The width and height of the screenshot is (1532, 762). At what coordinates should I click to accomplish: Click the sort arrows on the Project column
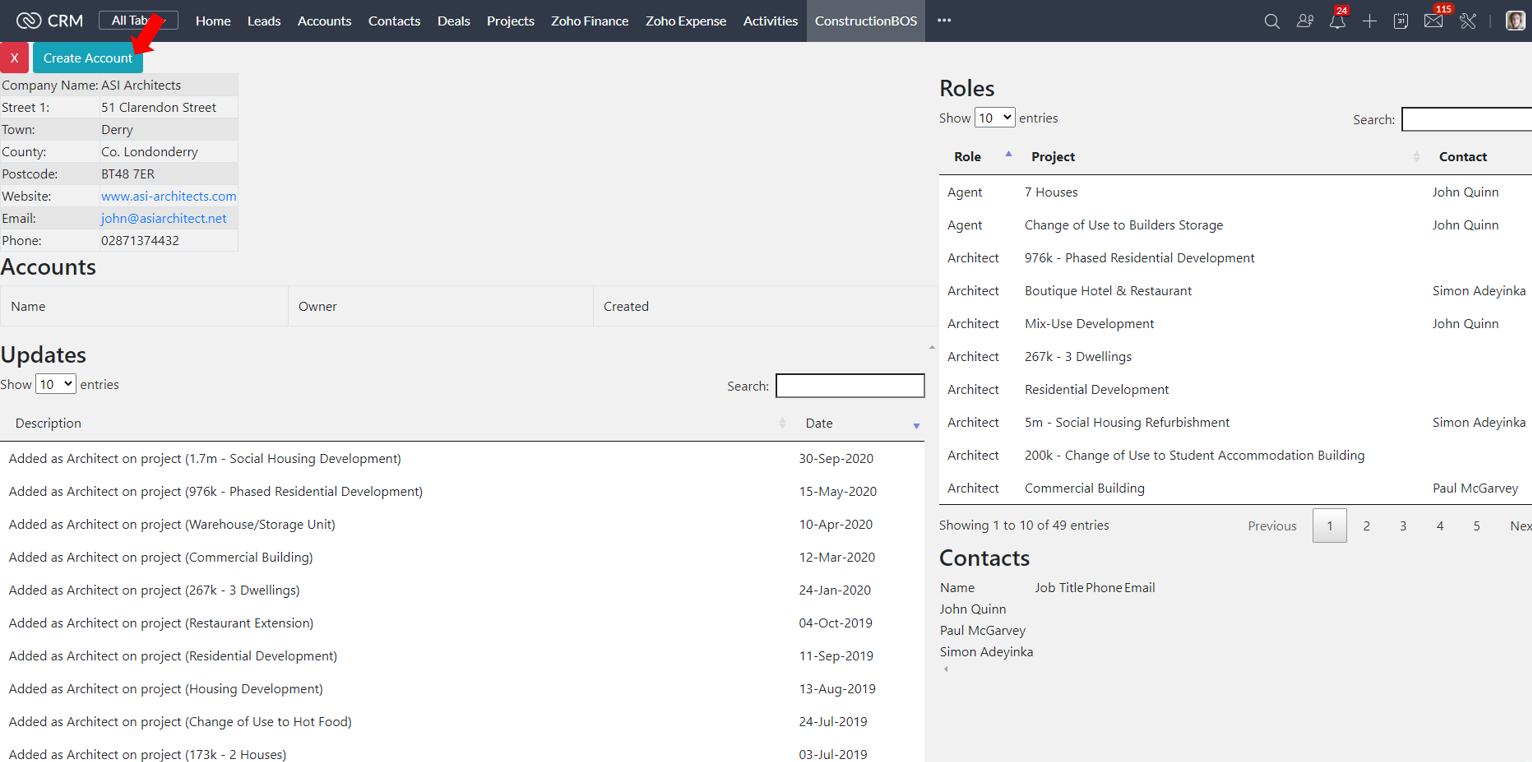(1416, 157)
